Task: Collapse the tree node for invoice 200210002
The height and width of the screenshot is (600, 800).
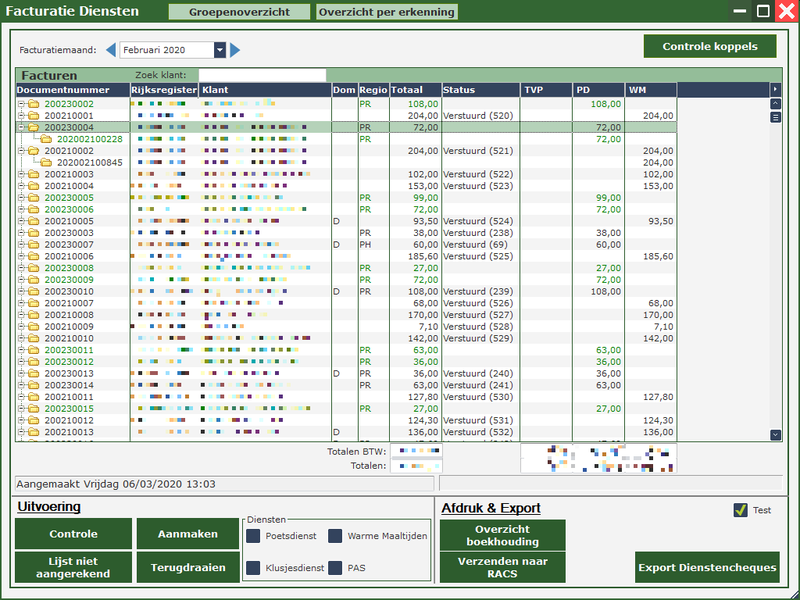Action: click(x=21, y=151)
